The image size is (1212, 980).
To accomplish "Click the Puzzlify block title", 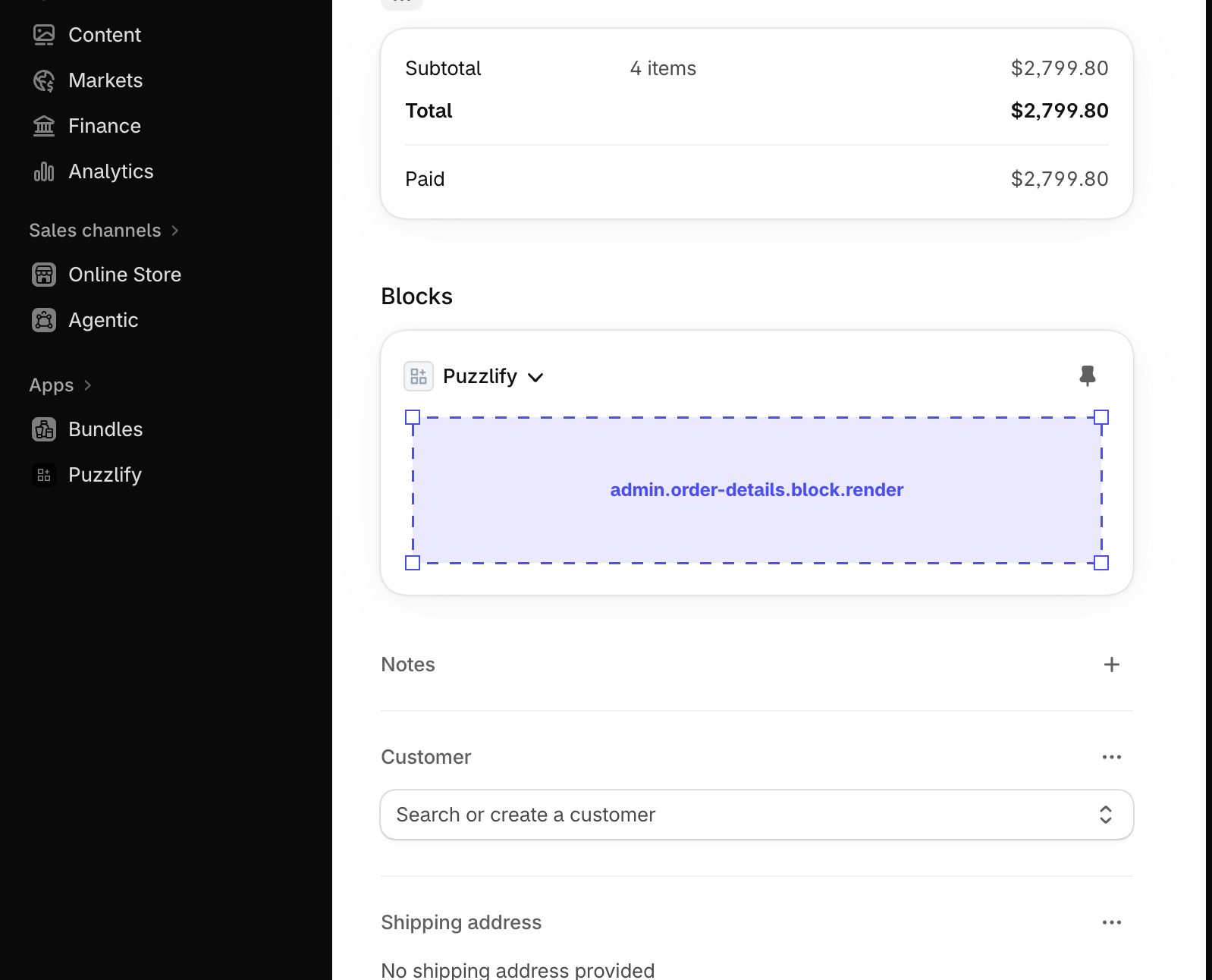I will click(480, 376).
